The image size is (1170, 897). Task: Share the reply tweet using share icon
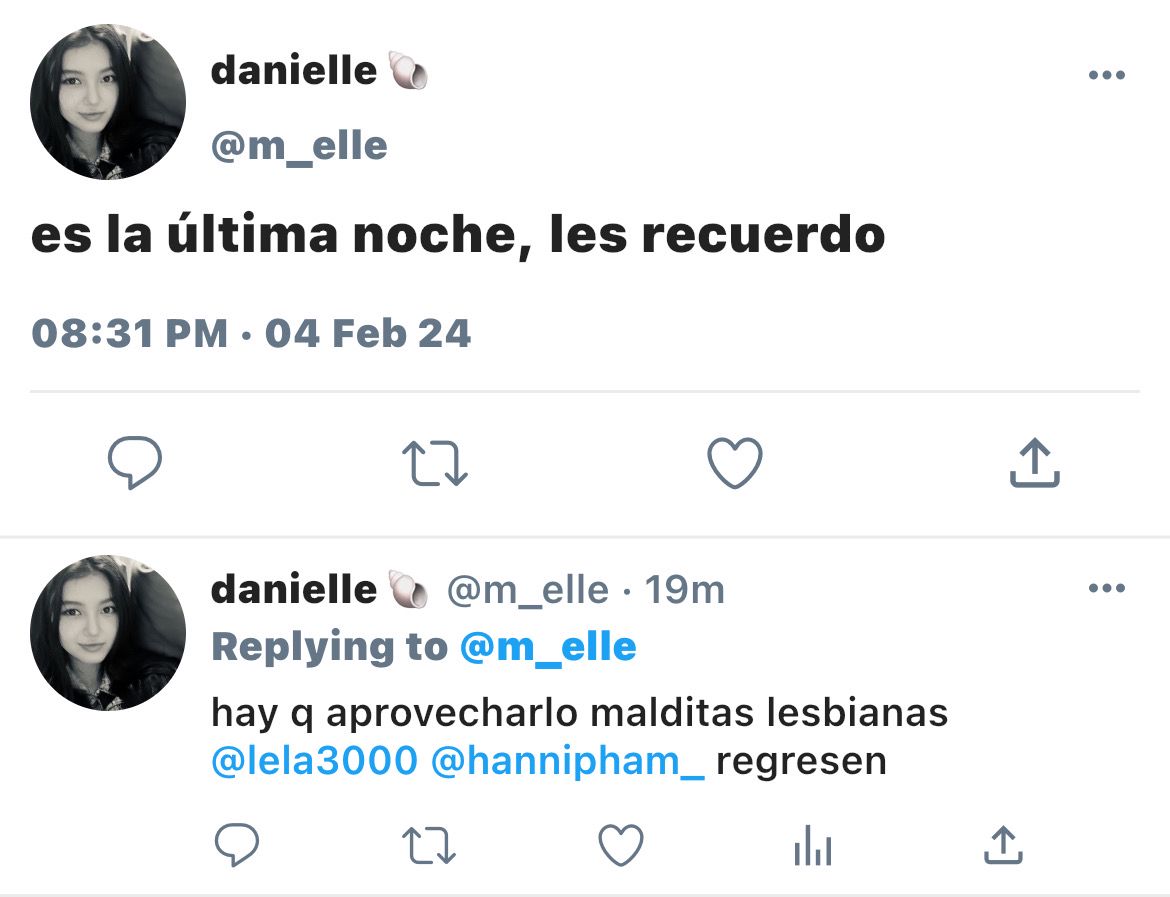pyautogui.click(x=1003, y=845)
